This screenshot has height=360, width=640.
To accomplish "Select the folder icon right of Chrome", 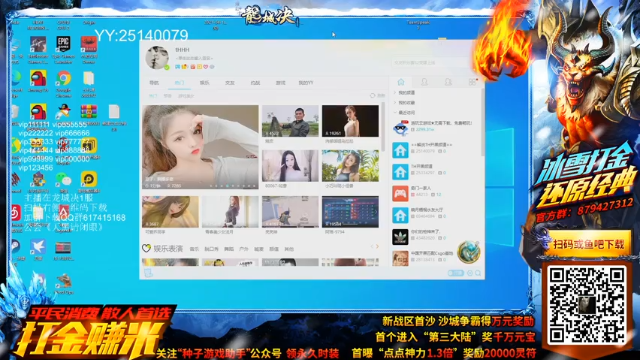I will point(89,78).
